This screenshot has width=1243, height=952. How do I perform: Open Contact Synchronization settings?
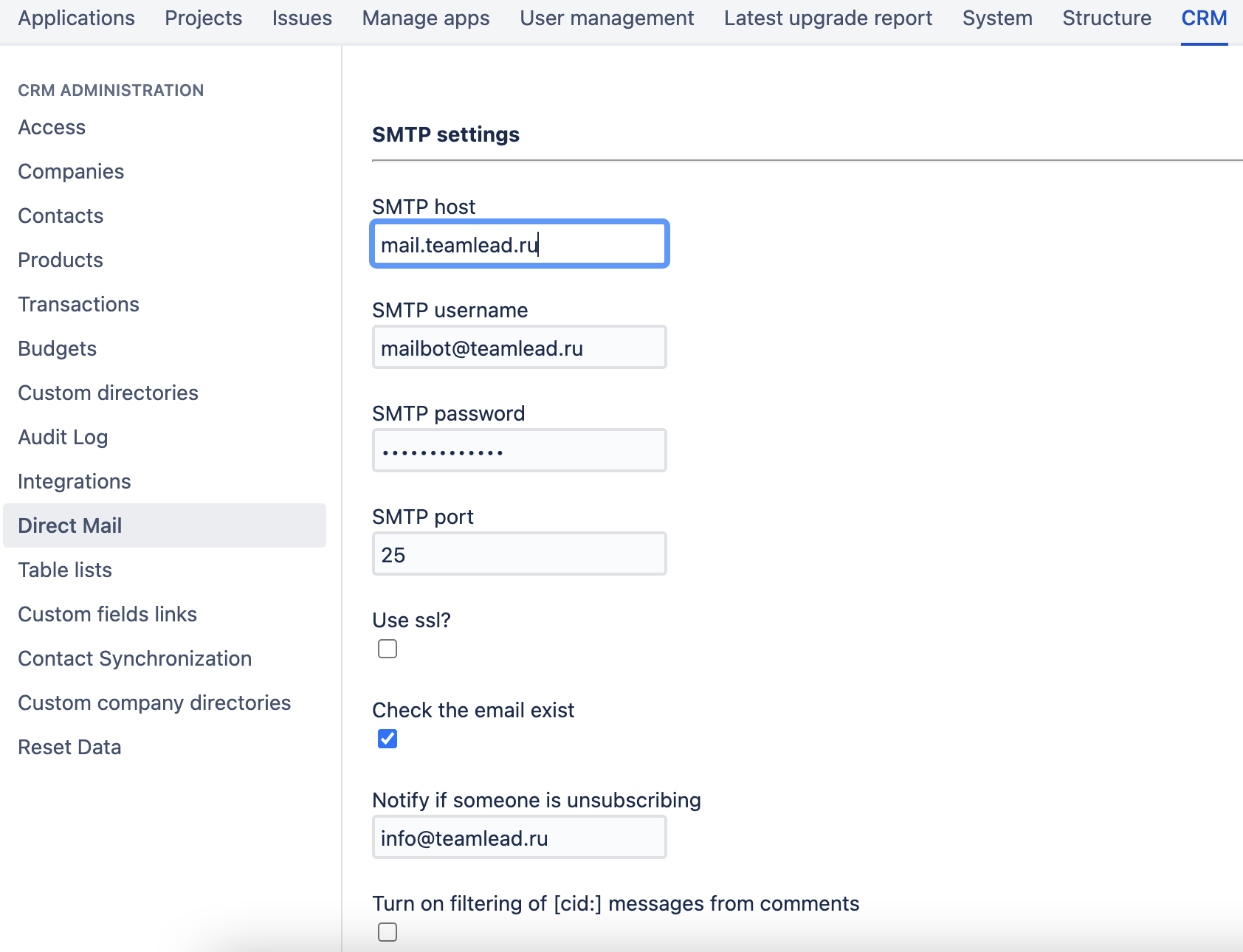coord(135,659)
